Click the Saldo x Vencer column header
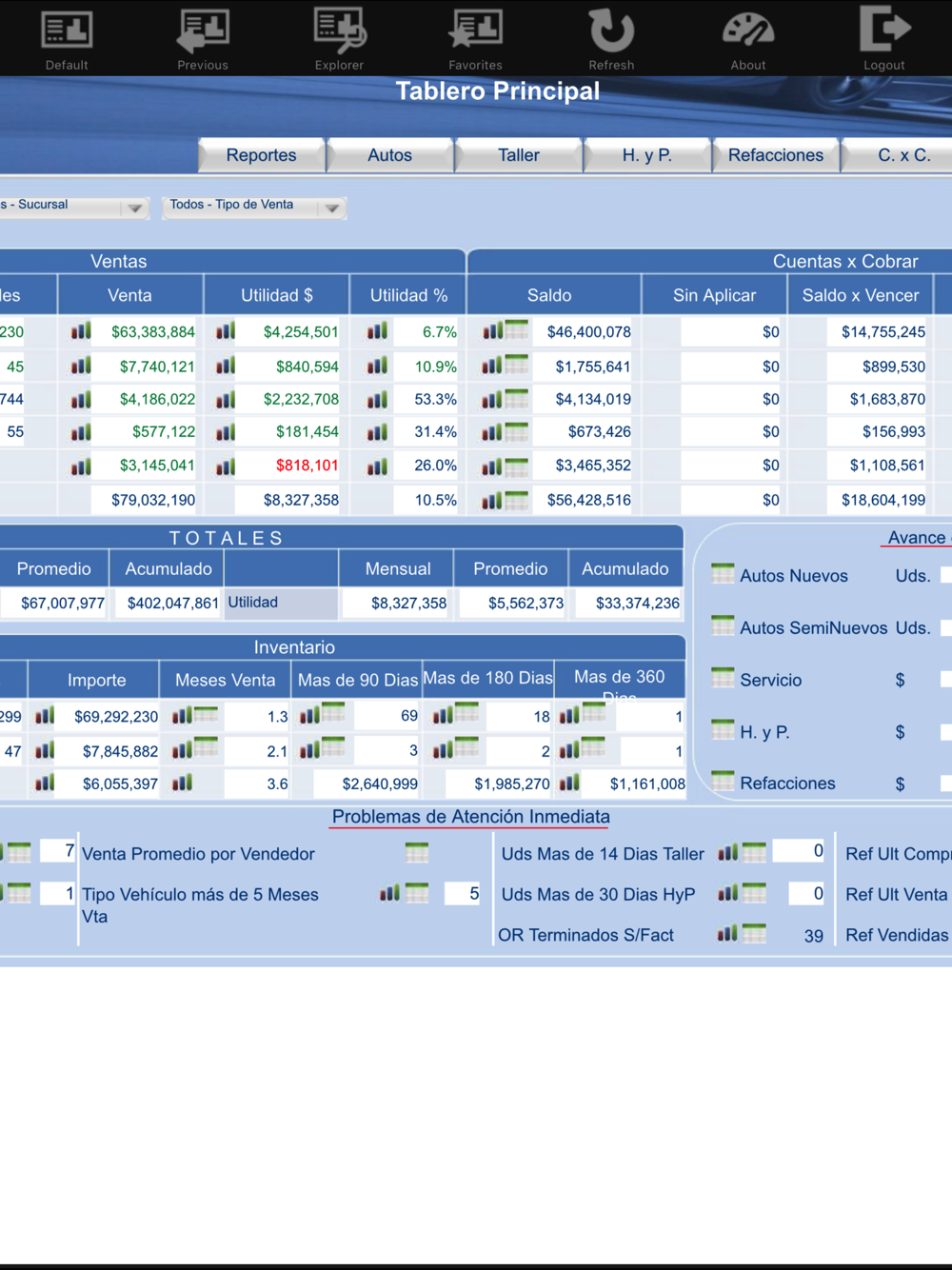The height and width of the screenshot is (1270, 952). click(861, 295)
